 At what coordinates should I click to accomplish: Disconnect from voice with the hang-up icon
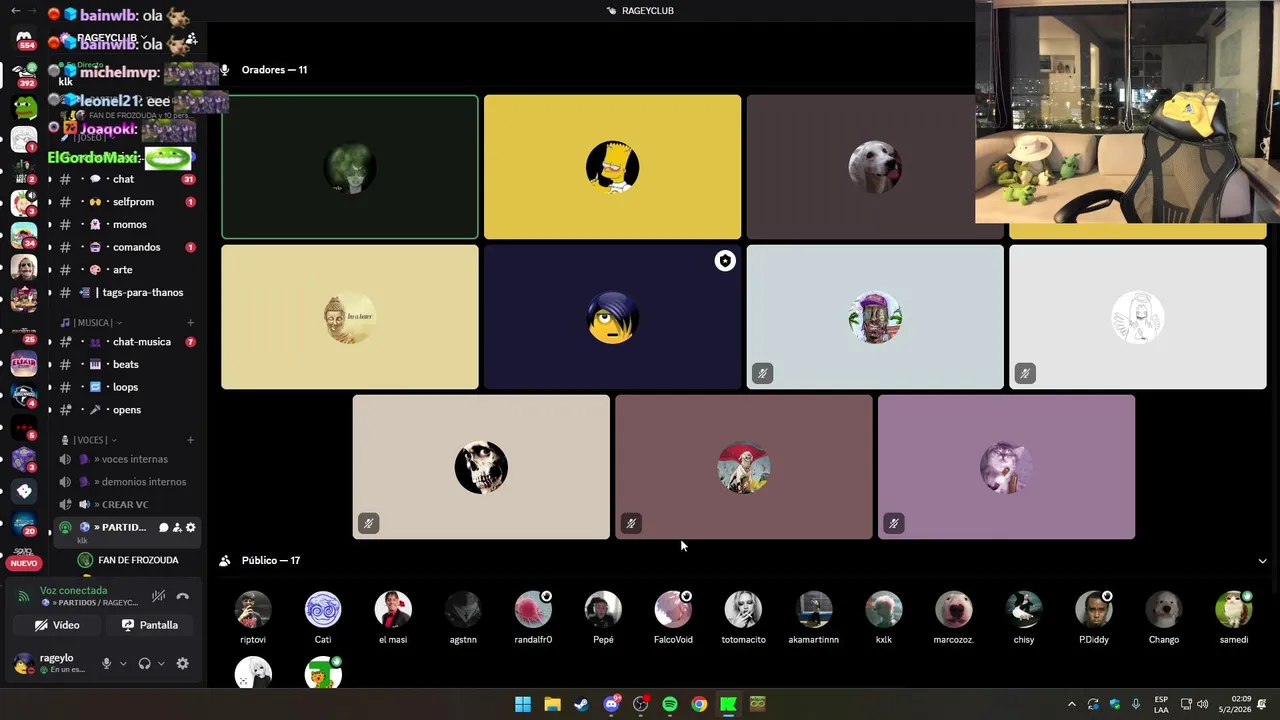(x=183, y=597)
